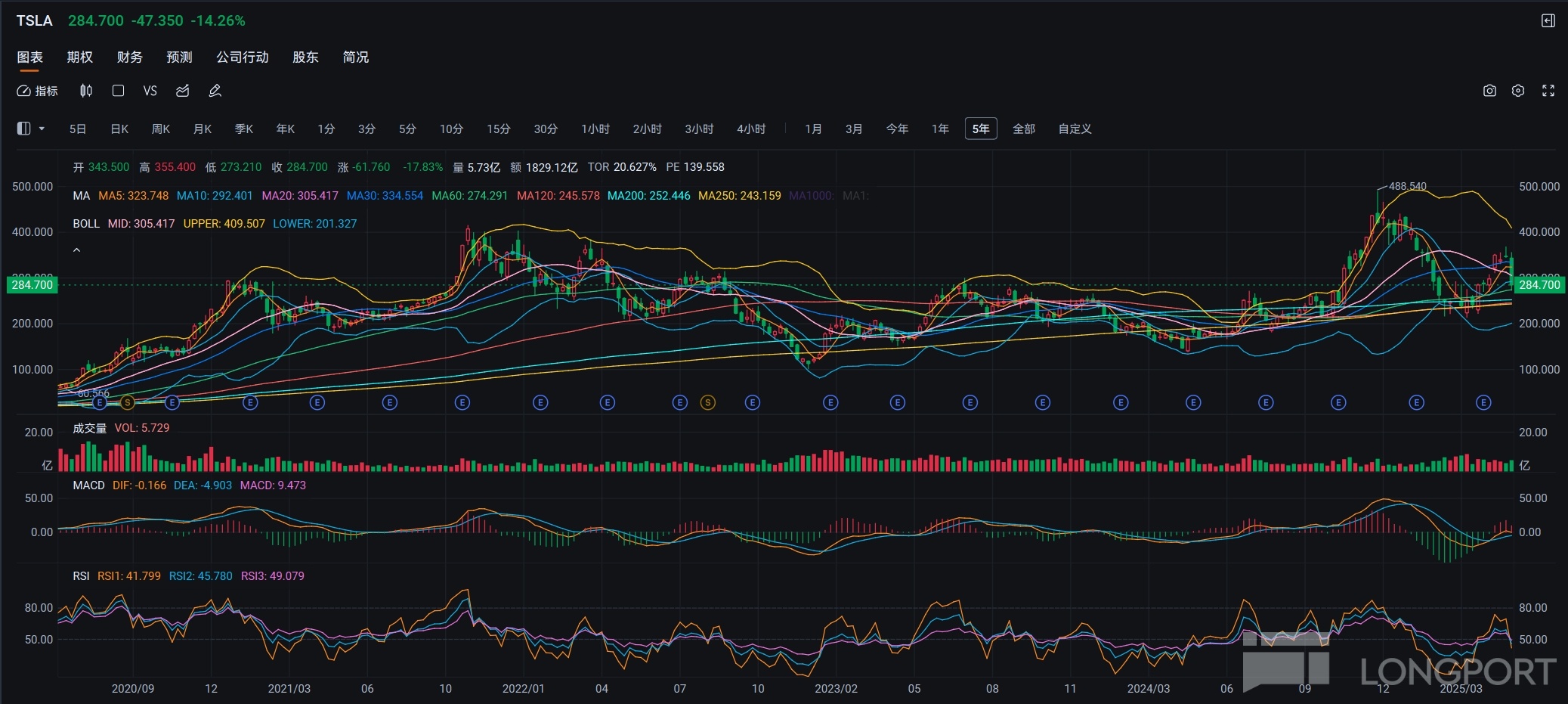Click the 488.540 high price label
This screenshot has height=704, width=1568.
[1407, 186]
